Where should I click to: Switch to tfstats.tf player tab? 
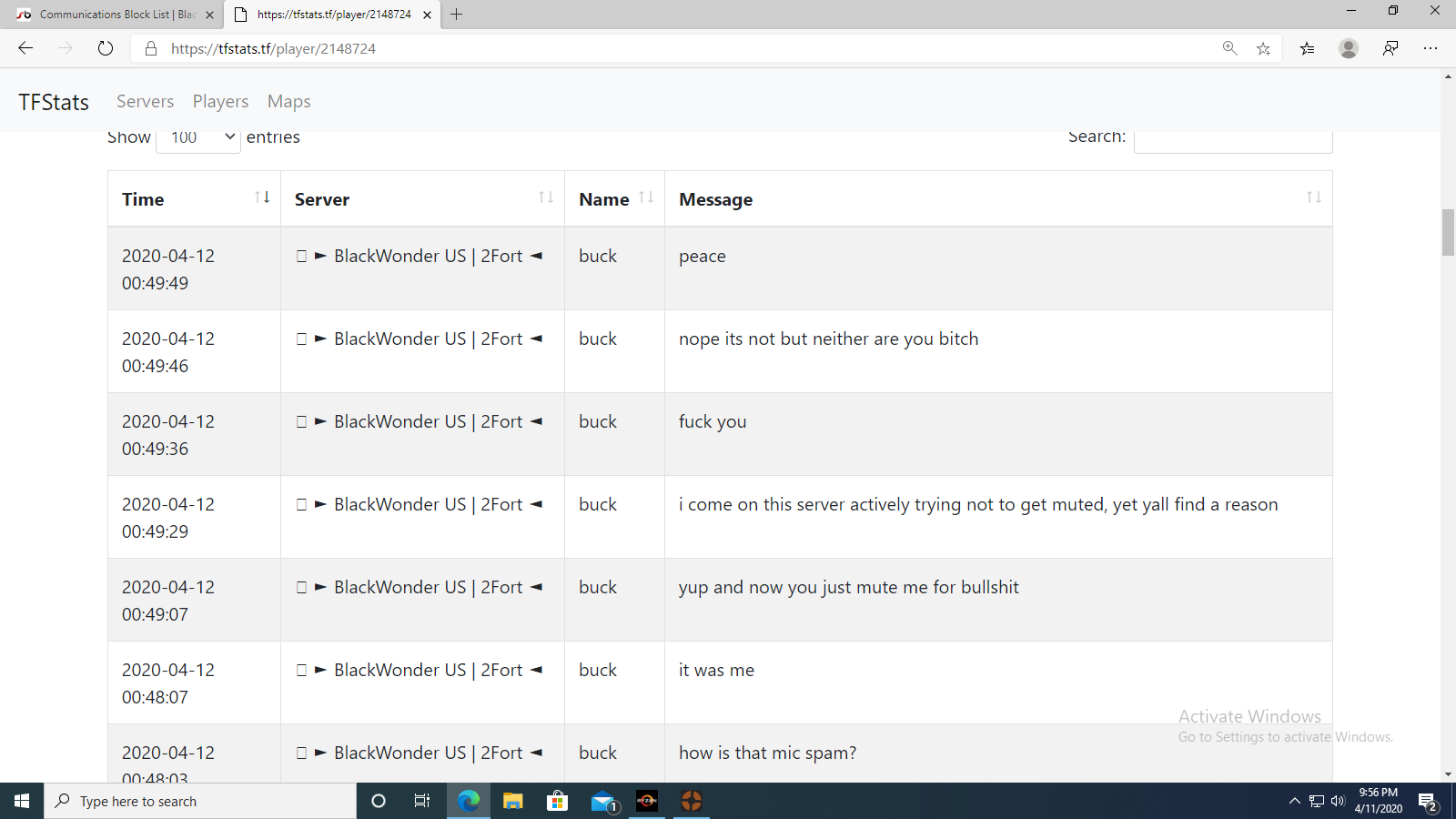click(x=333, y=15)
